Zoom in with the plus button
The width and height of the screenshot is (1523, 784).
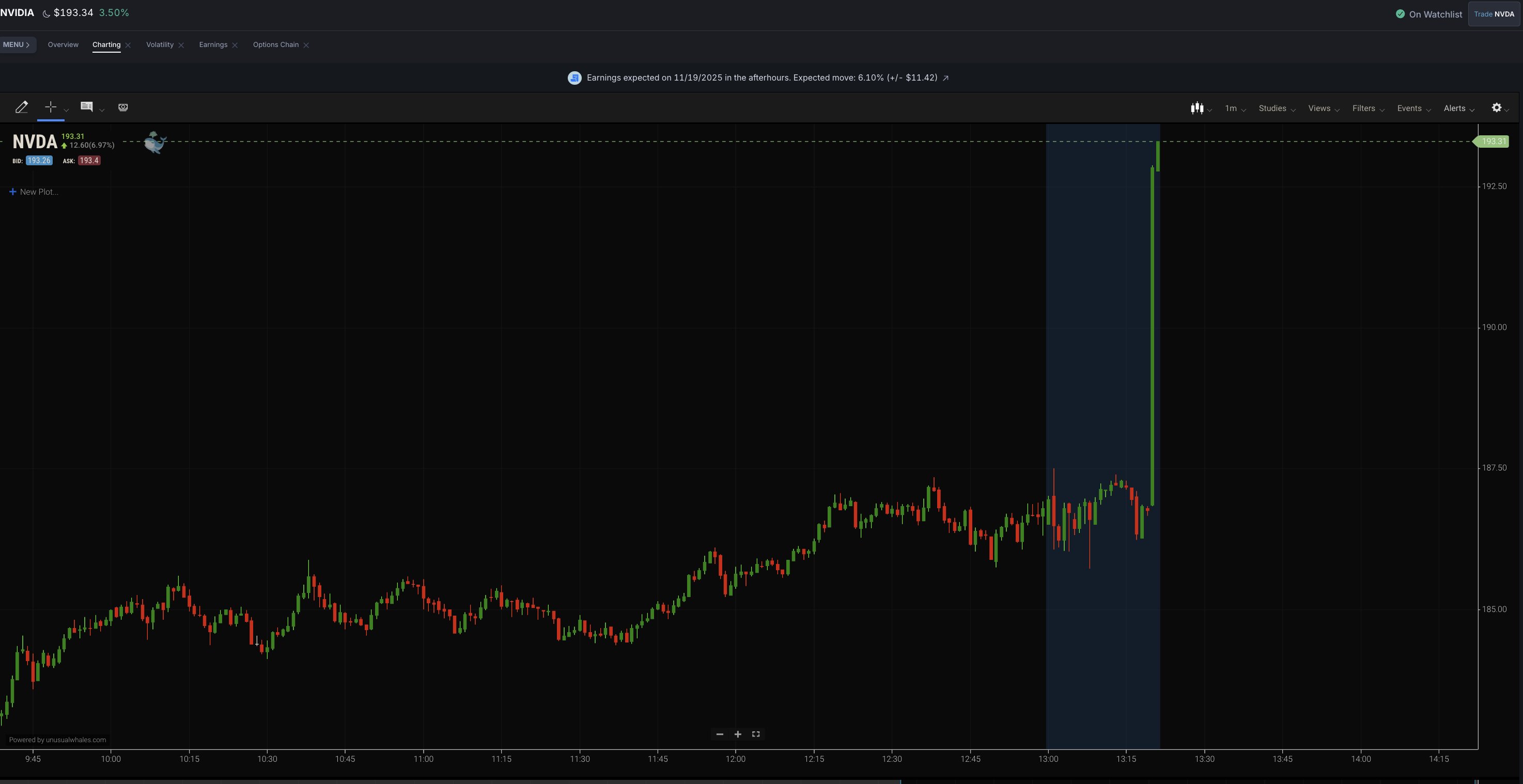(x=738, y=734)
